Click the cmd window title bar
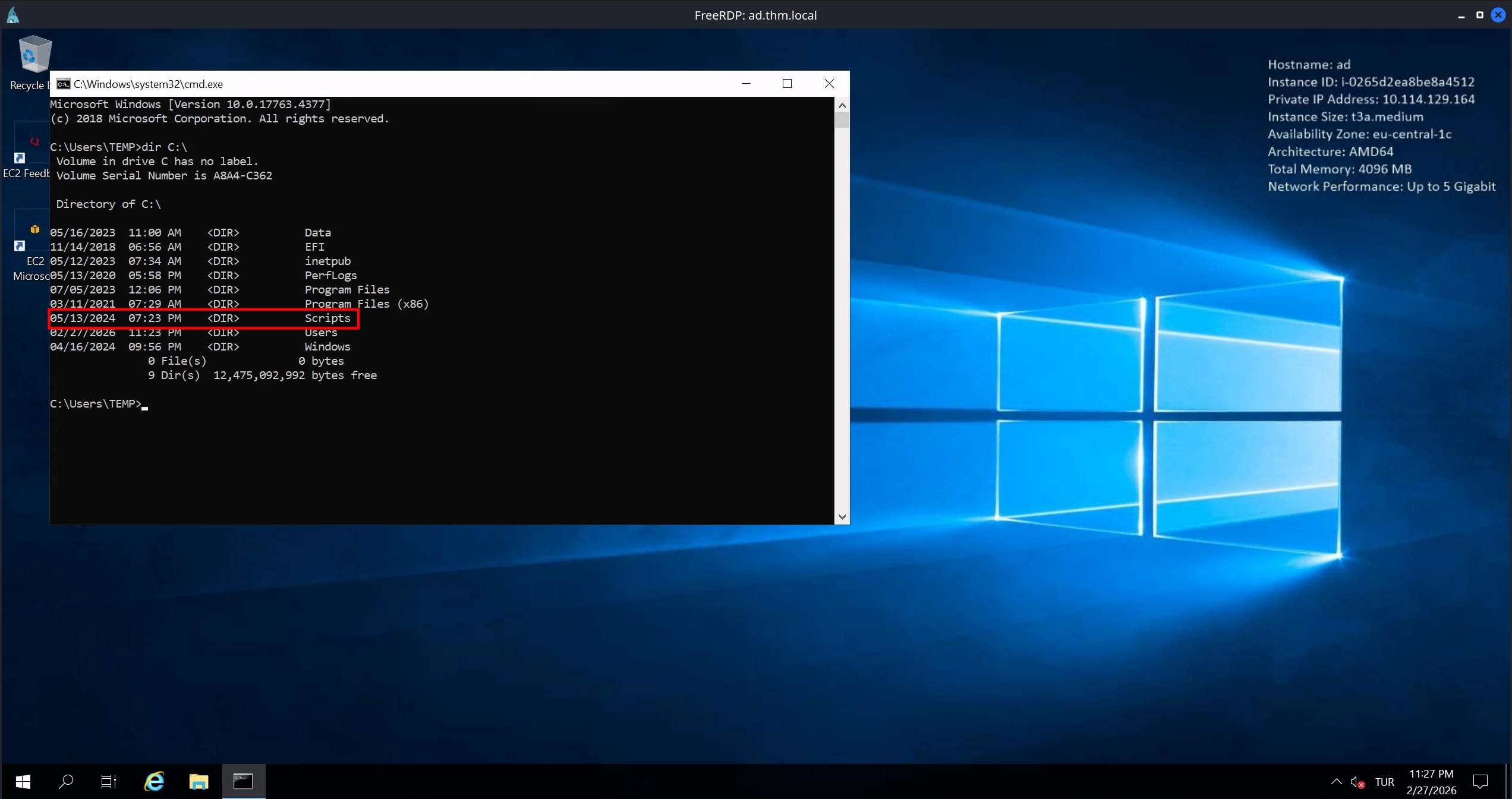1512x799 pixels. (x=416, y=84)
